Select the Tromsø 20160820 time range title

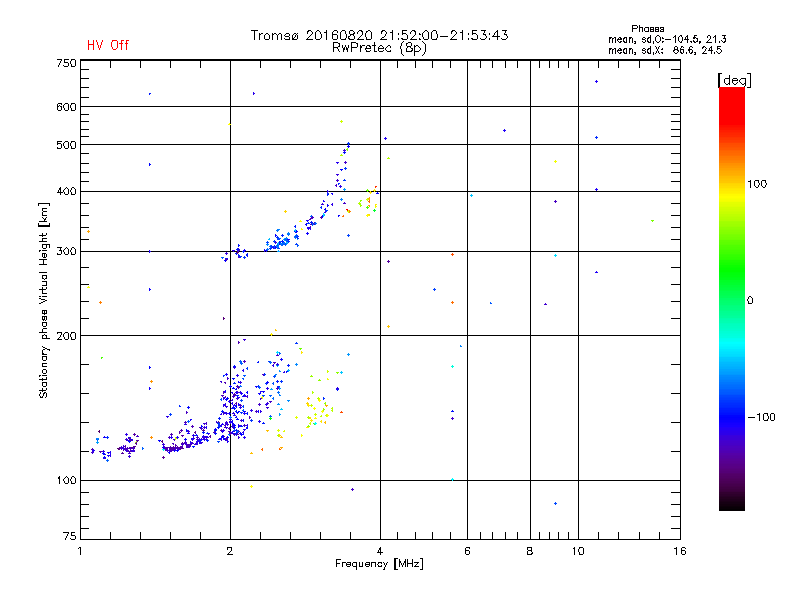tap(379, 35)
